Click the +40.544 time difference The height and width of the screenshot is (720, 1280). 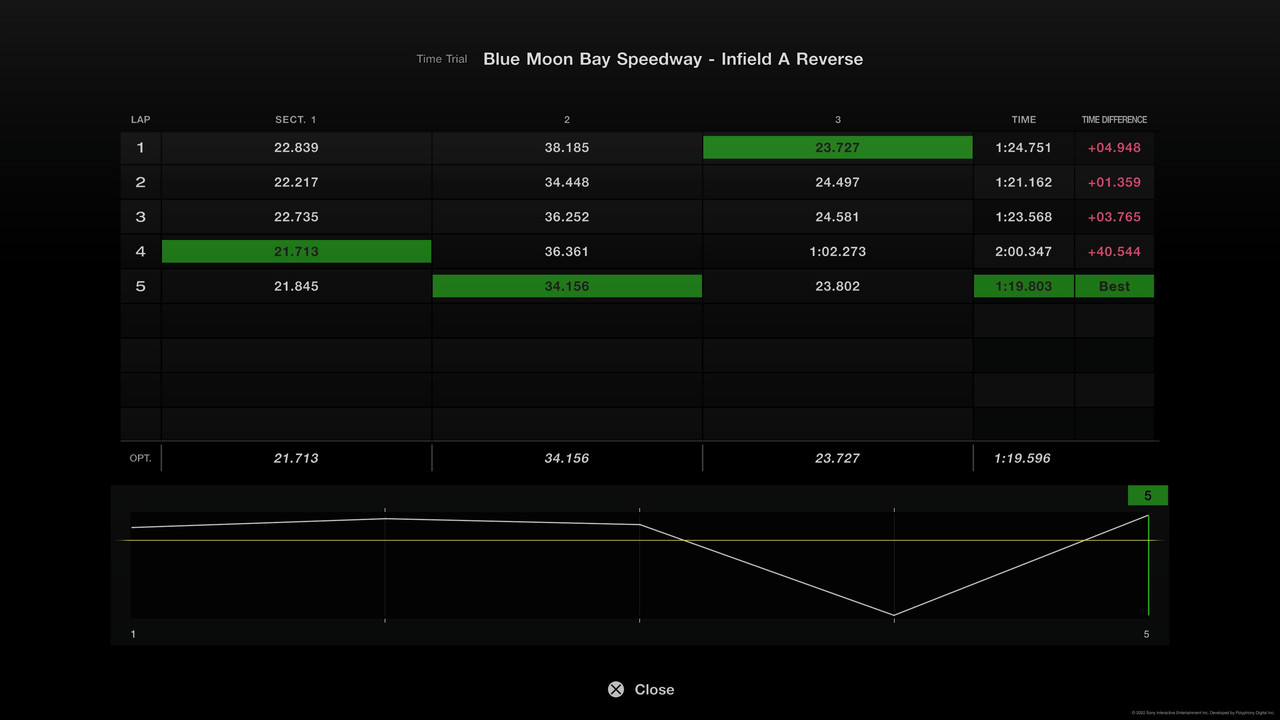1114,251
